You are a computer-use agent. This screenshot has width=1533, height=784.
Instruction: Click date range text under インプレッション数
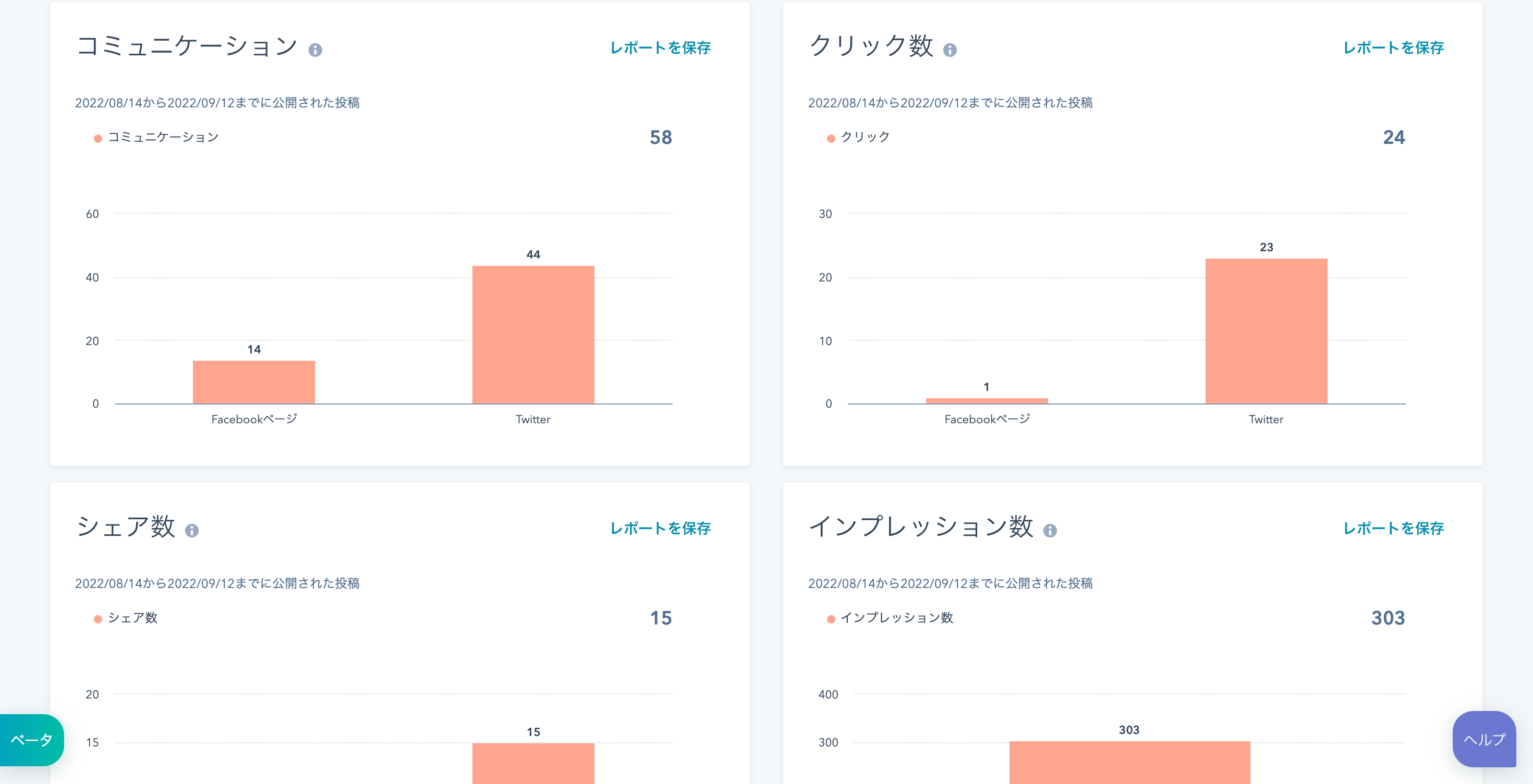click(951, 583)
